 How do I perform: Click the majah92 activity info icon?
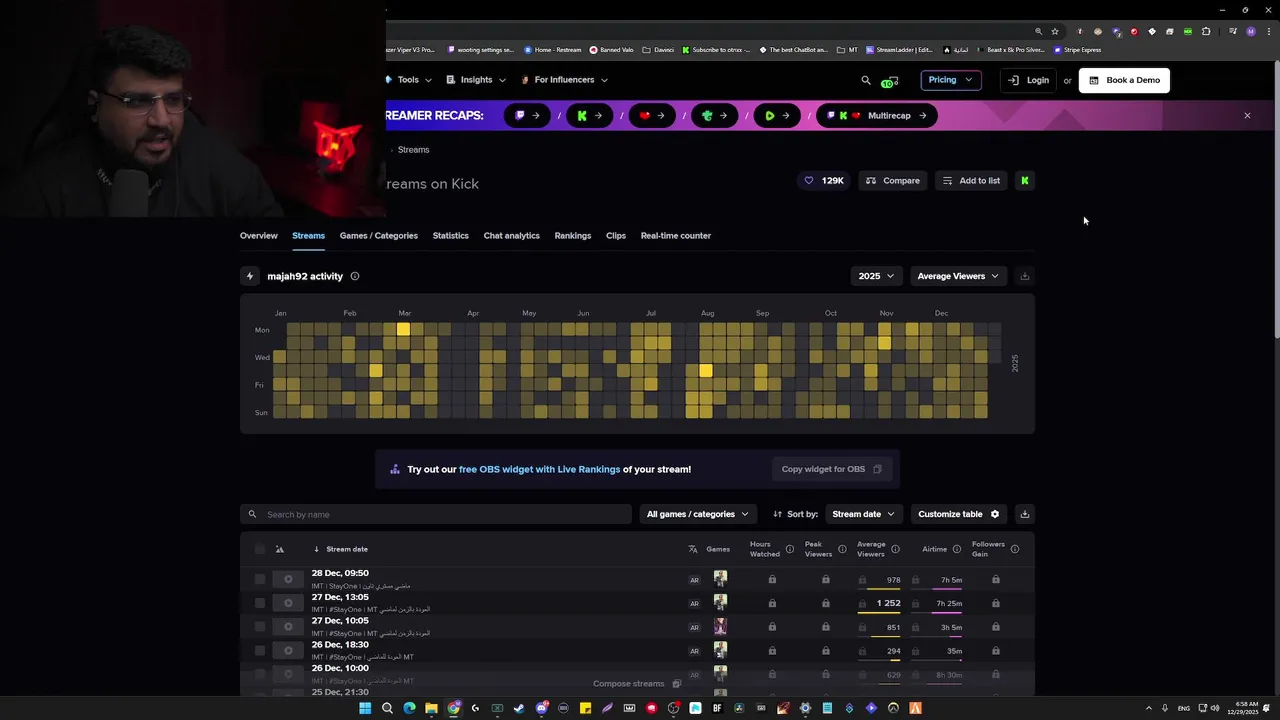[354, 276]
